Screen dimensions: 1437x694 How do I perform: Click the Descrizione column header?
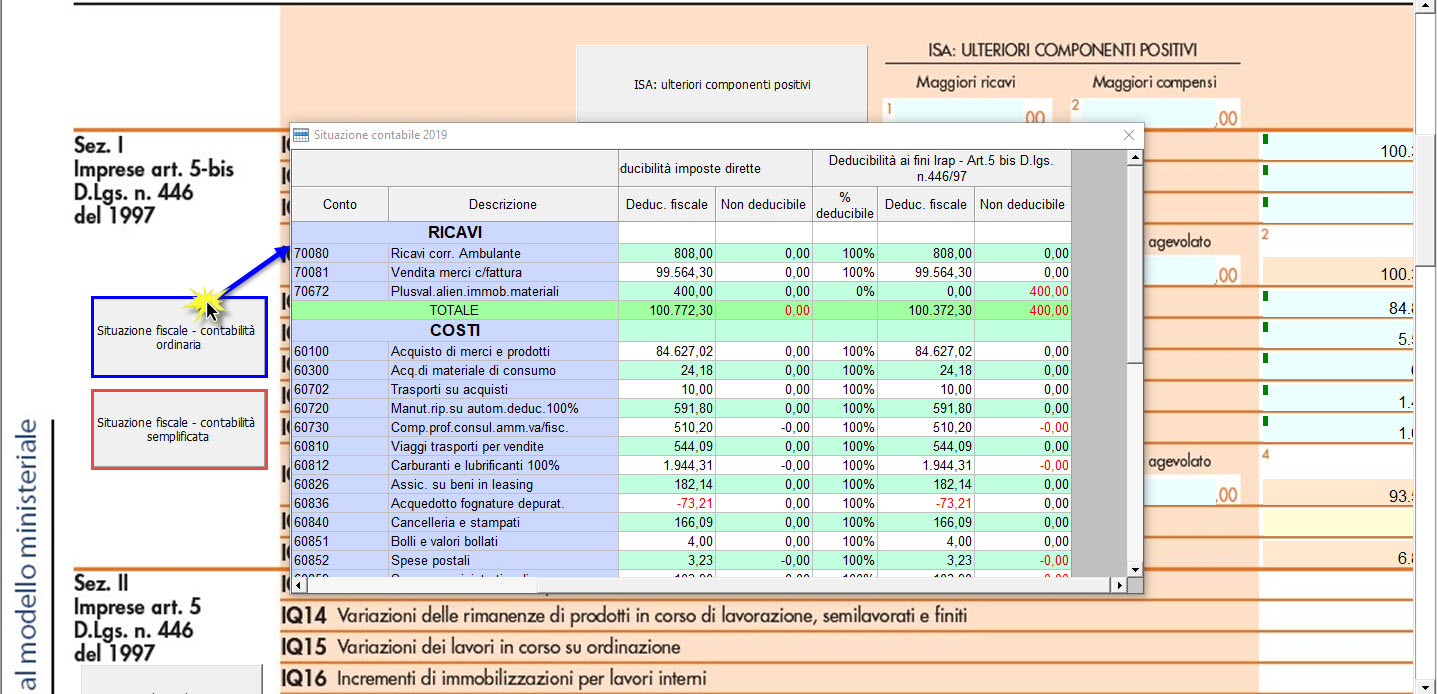click(x=502, y=204)
